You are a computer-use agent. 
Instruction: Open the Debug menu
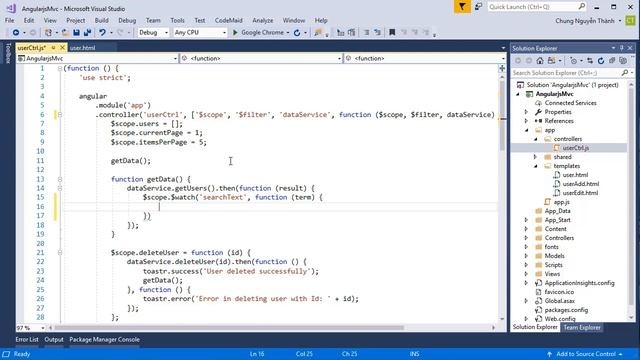point(127,20)
